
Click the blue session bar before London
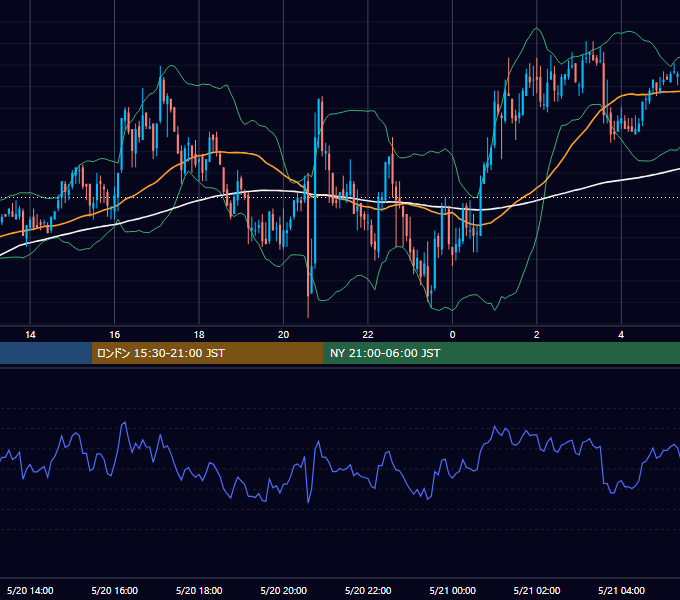click(46, 353)
